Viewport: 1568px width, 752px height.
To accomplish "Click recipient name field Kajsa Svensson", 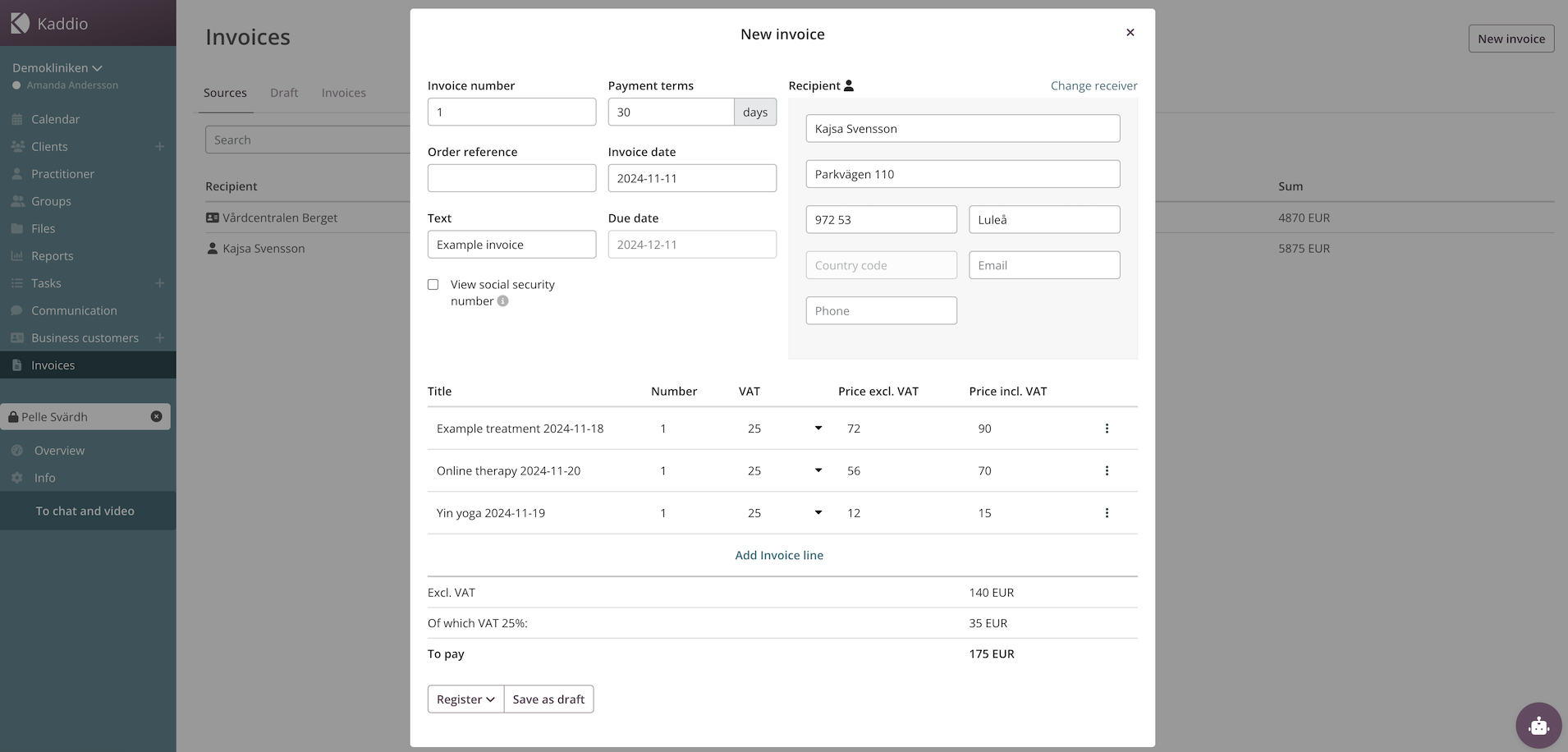I will point(963,128).
